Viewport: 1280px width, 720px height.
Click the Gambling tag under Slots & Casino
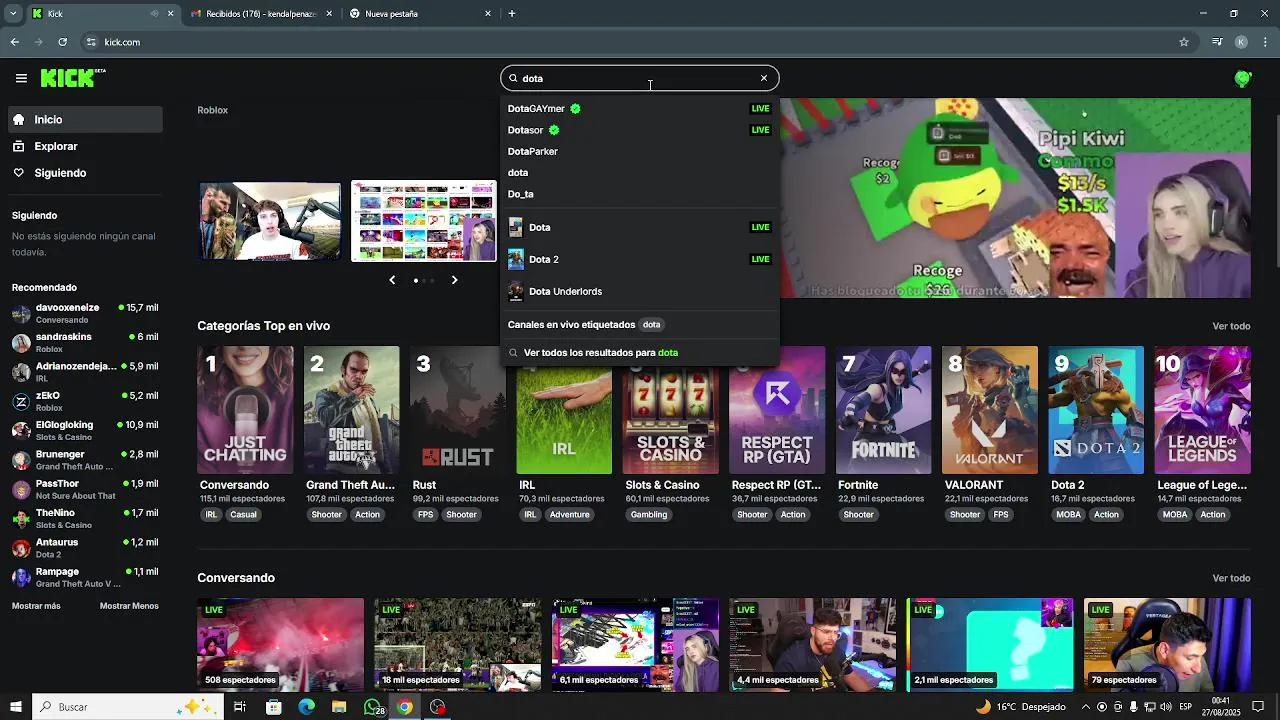[x=649, y=515]
